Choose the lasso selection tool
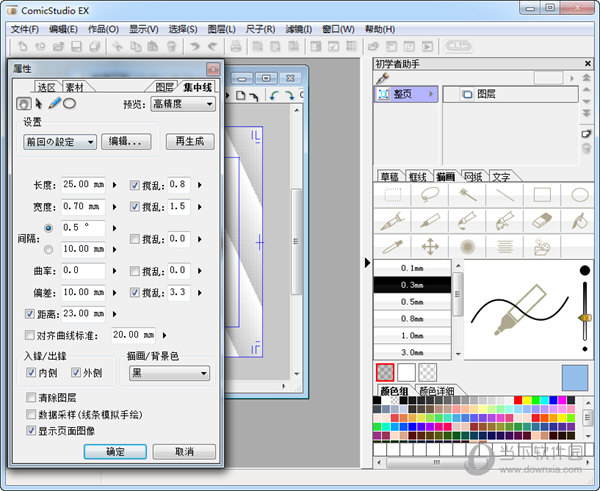This screenshot has width=600, height=491. (429, 195)
